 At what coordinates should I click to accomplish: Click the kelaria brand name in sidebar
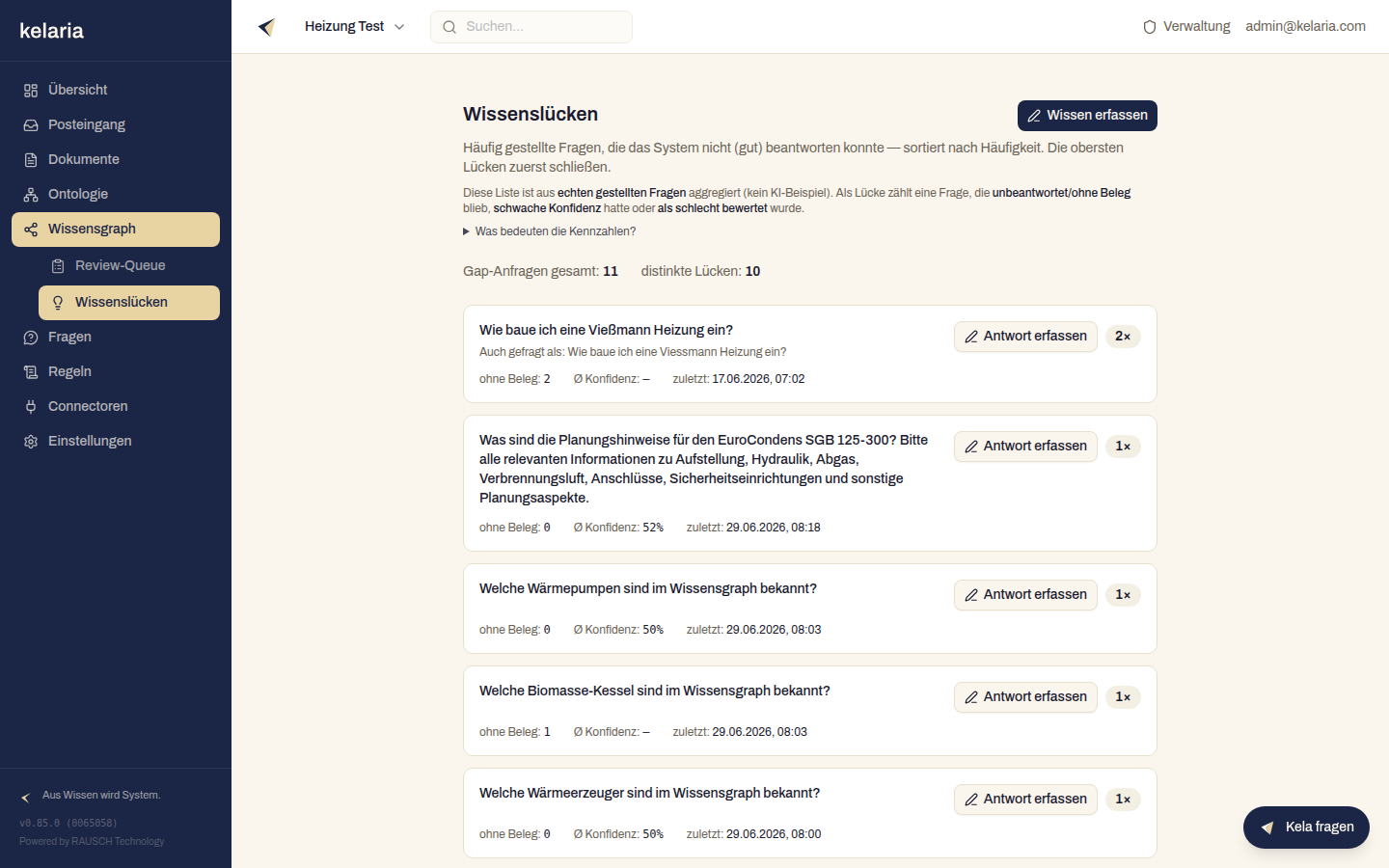(x=51, y=31)
